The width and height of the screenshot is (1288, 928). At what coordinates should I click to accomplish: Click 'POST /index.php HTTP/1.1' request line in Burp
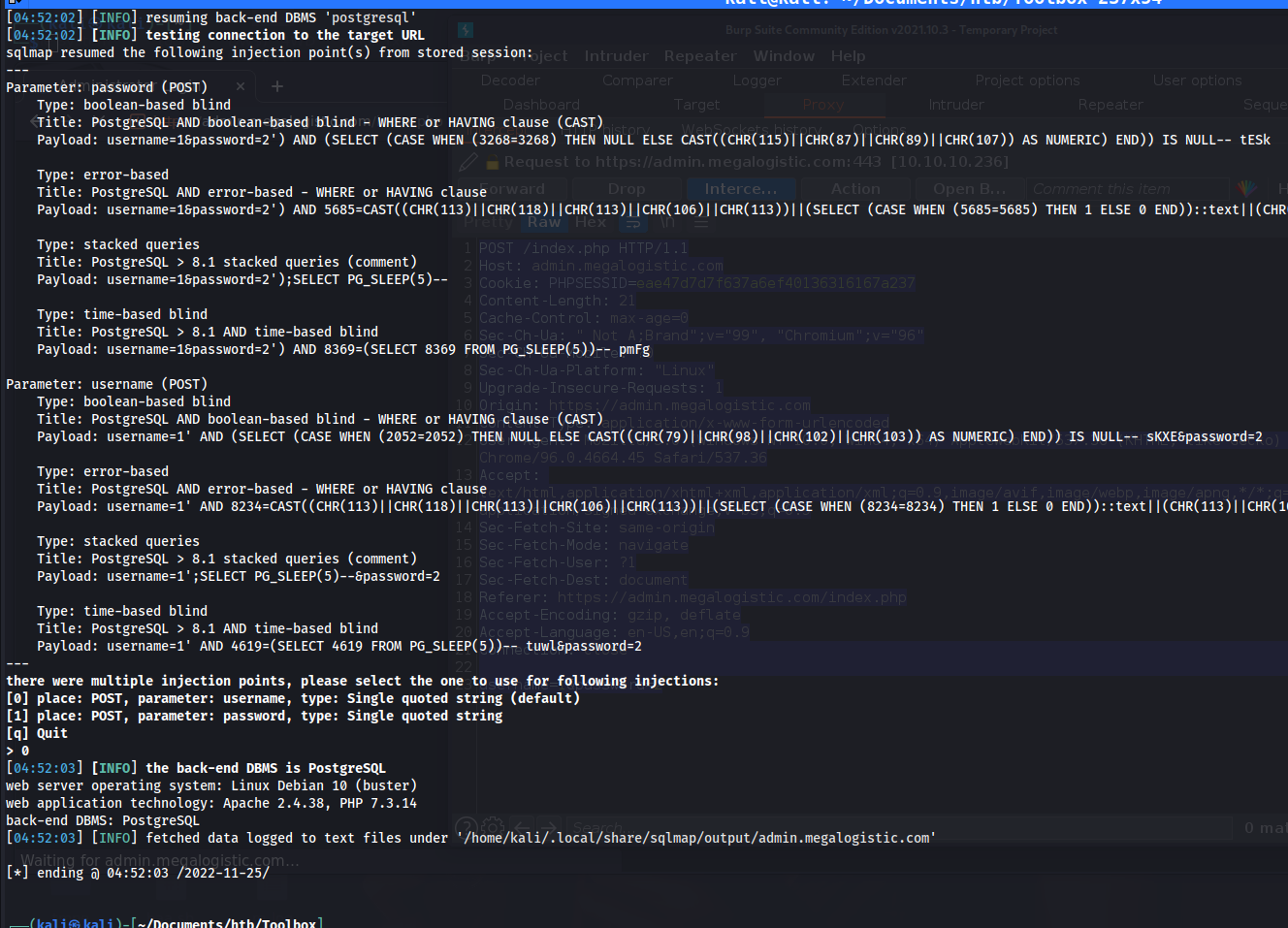(x=583, y=248)
